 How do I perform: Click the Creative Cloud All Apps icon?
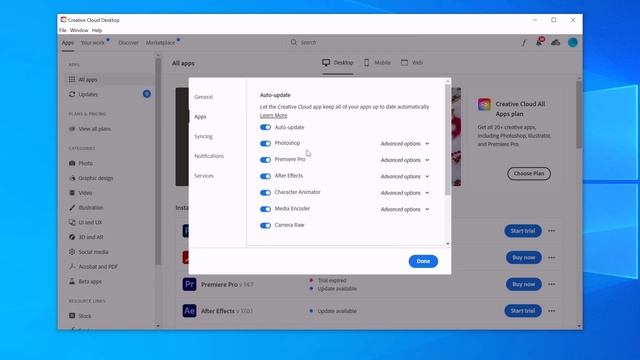(484, 104)
